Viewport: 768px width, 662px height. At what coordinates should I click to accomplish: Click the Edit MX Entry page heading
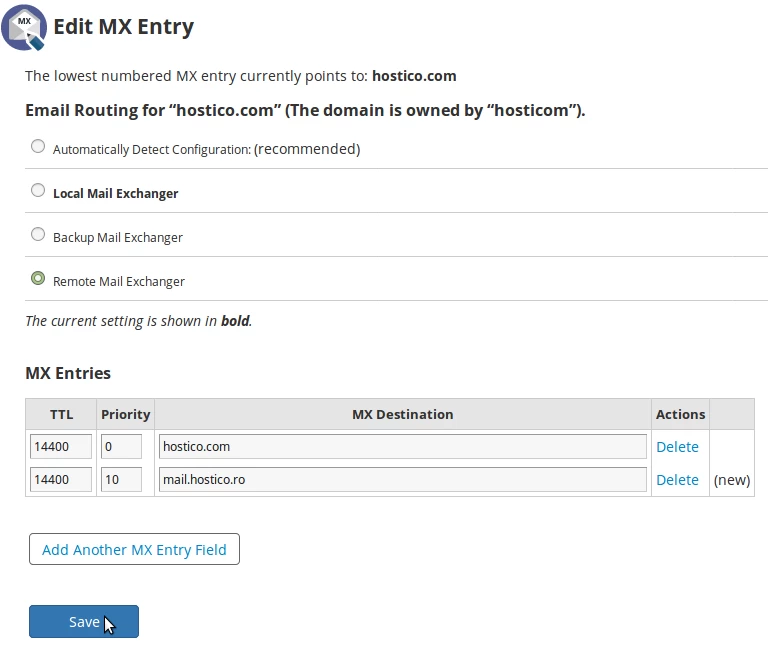(123, 27)
